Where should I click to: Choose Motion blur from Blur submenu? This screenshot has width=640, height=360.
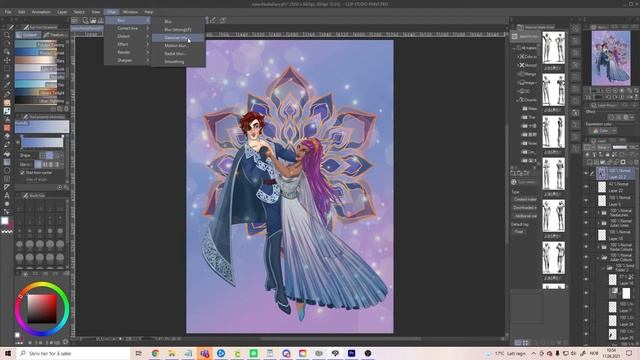pos(178,46)
